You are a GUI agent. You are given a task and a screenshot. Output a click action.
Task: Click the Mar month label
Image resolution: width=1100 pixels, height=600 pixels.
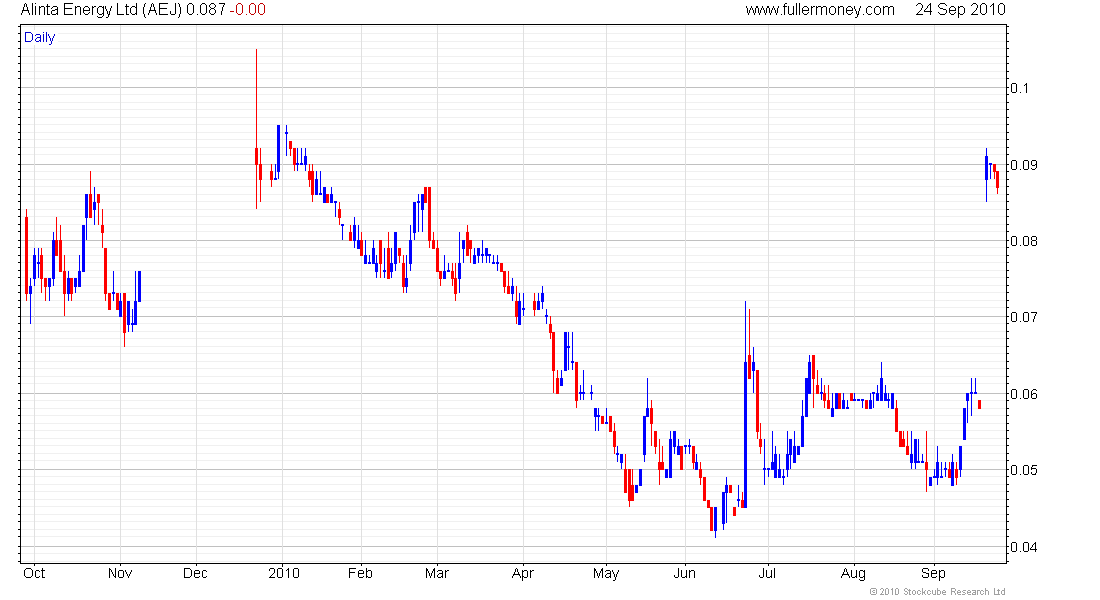(x=437, y=573)
